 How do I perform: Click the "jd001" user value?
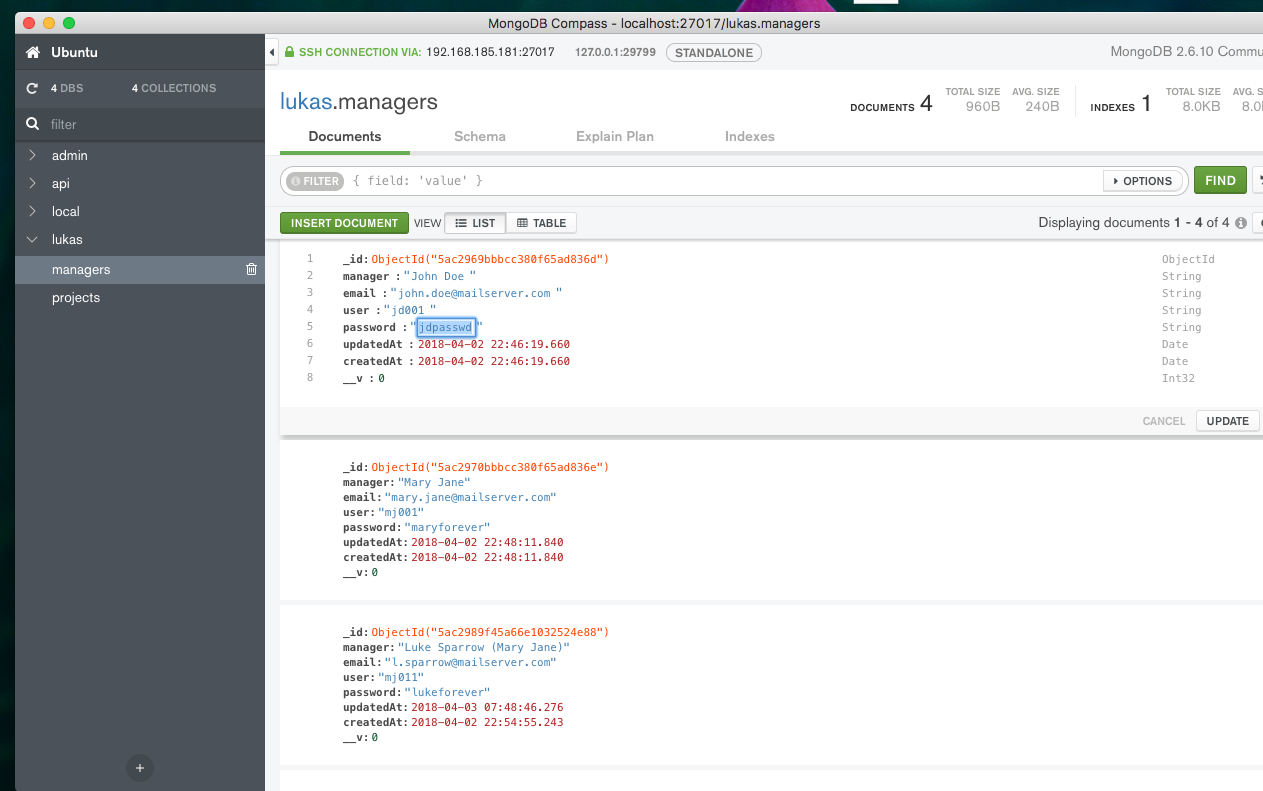410,310
